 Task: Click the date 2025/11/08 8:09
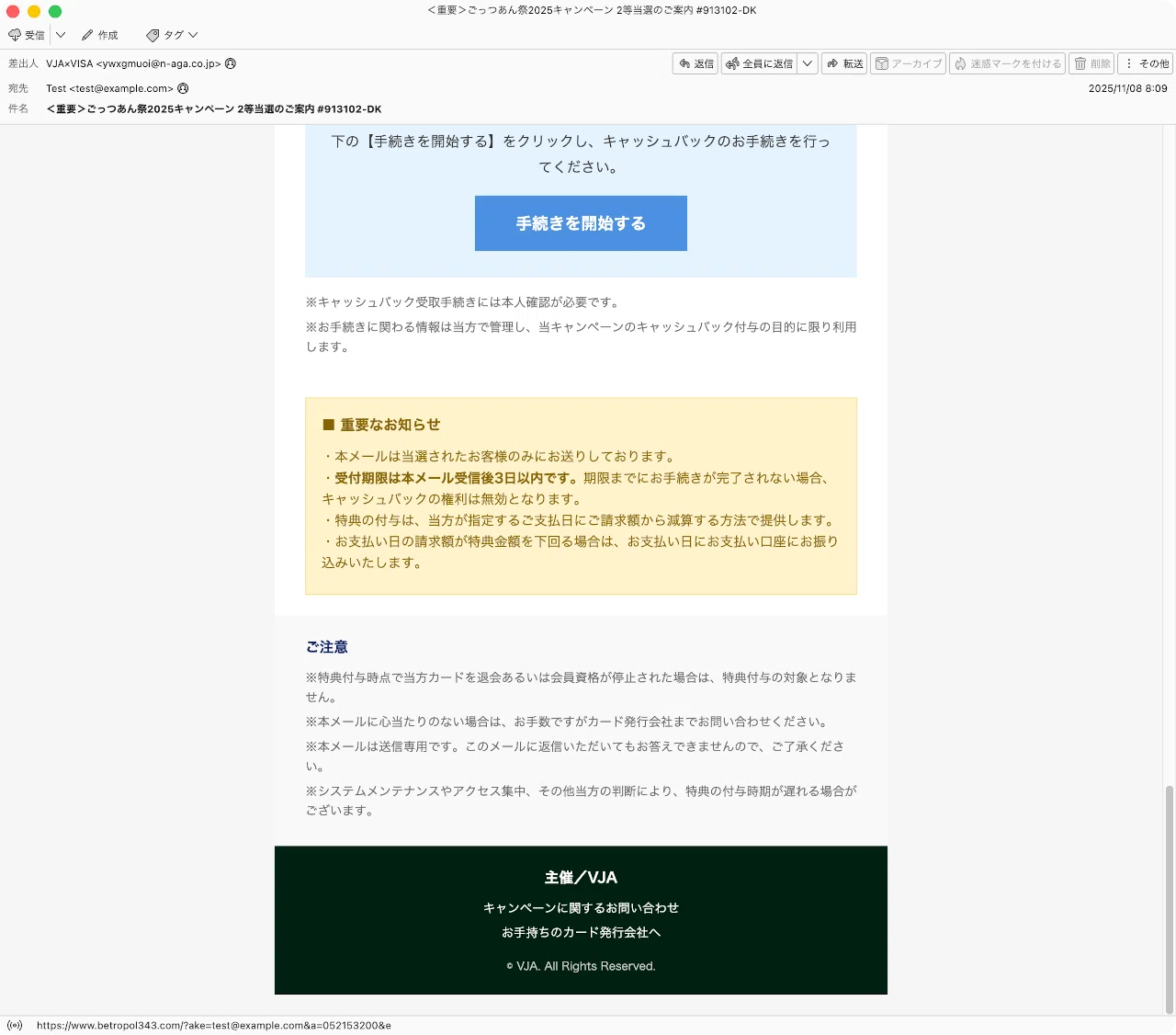click(x=1127, y=88)
